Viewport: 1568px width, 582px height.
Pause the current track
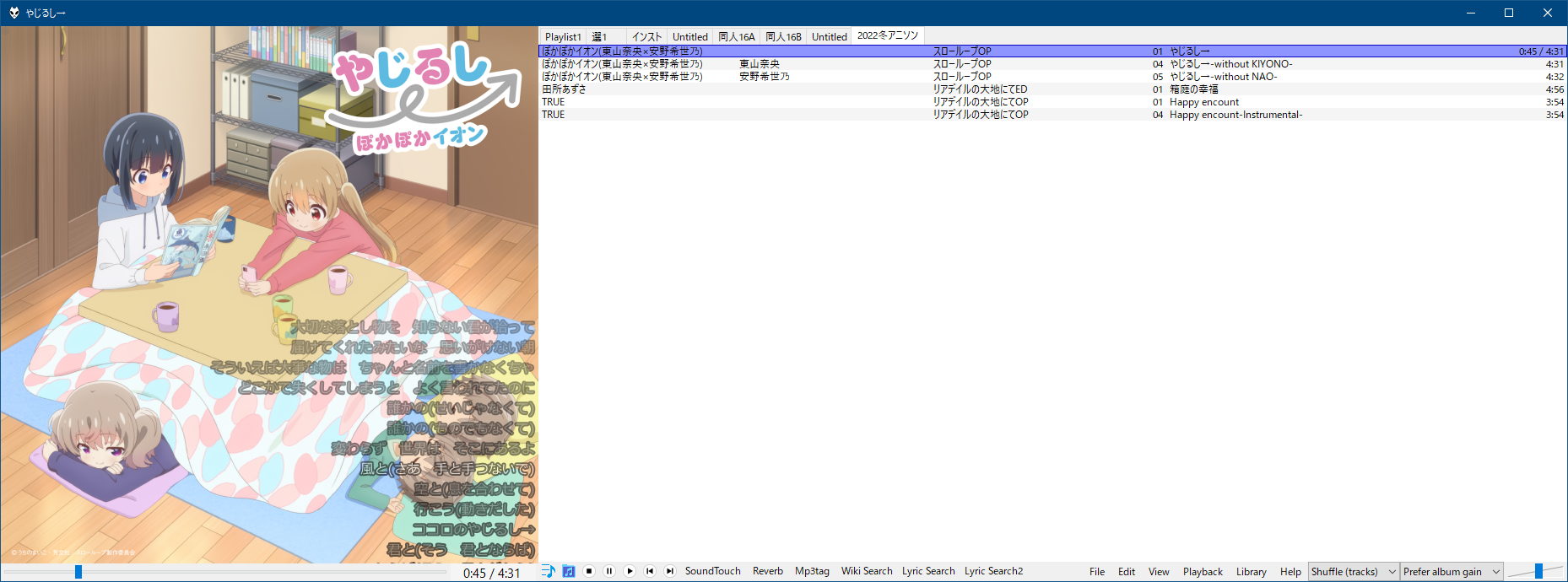pyautogui.click(x=609, y=571)
